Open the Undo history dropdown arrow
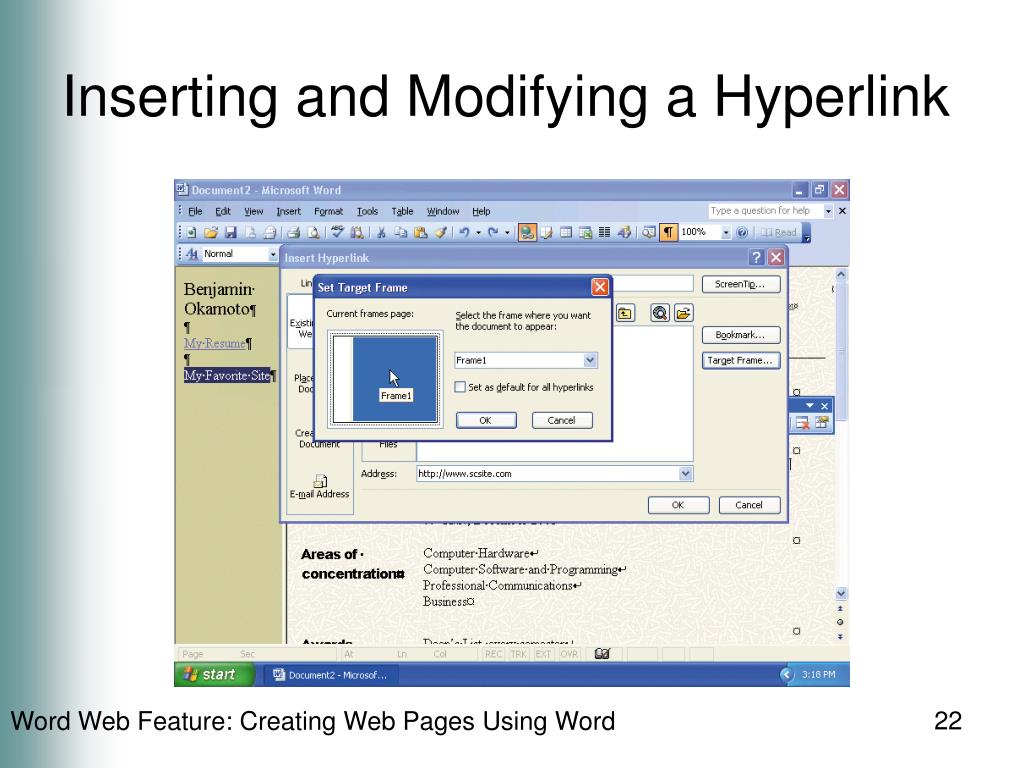The image size is (1024, 768). 479,232
